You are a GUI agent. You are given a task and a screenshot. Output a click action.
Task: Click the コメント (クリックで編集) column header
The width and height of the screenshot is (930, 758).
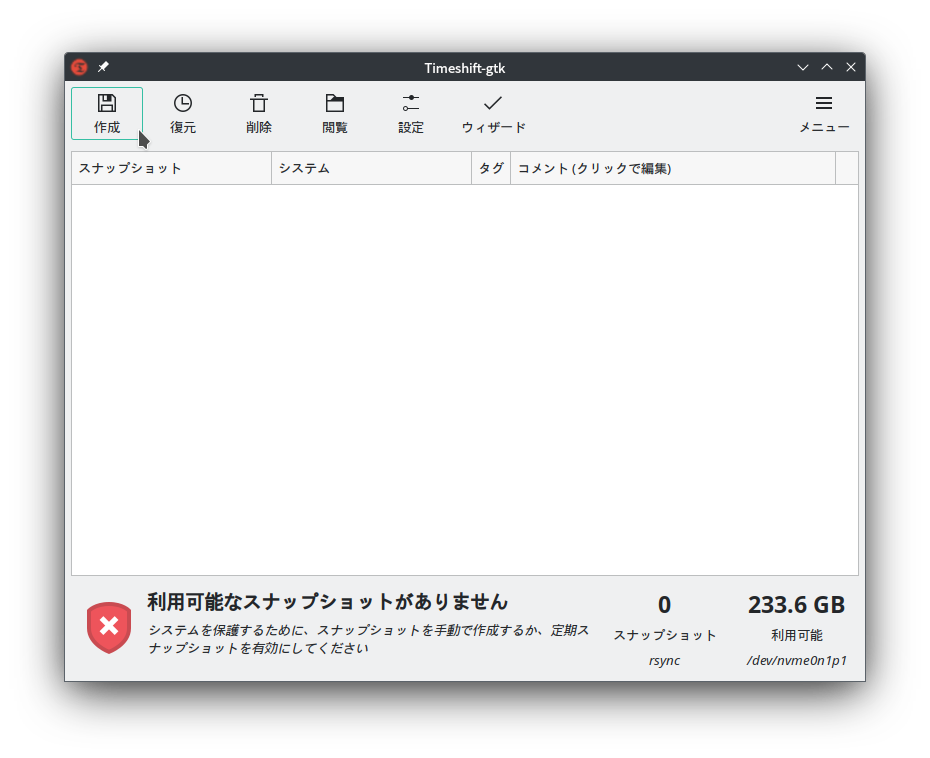673,168
